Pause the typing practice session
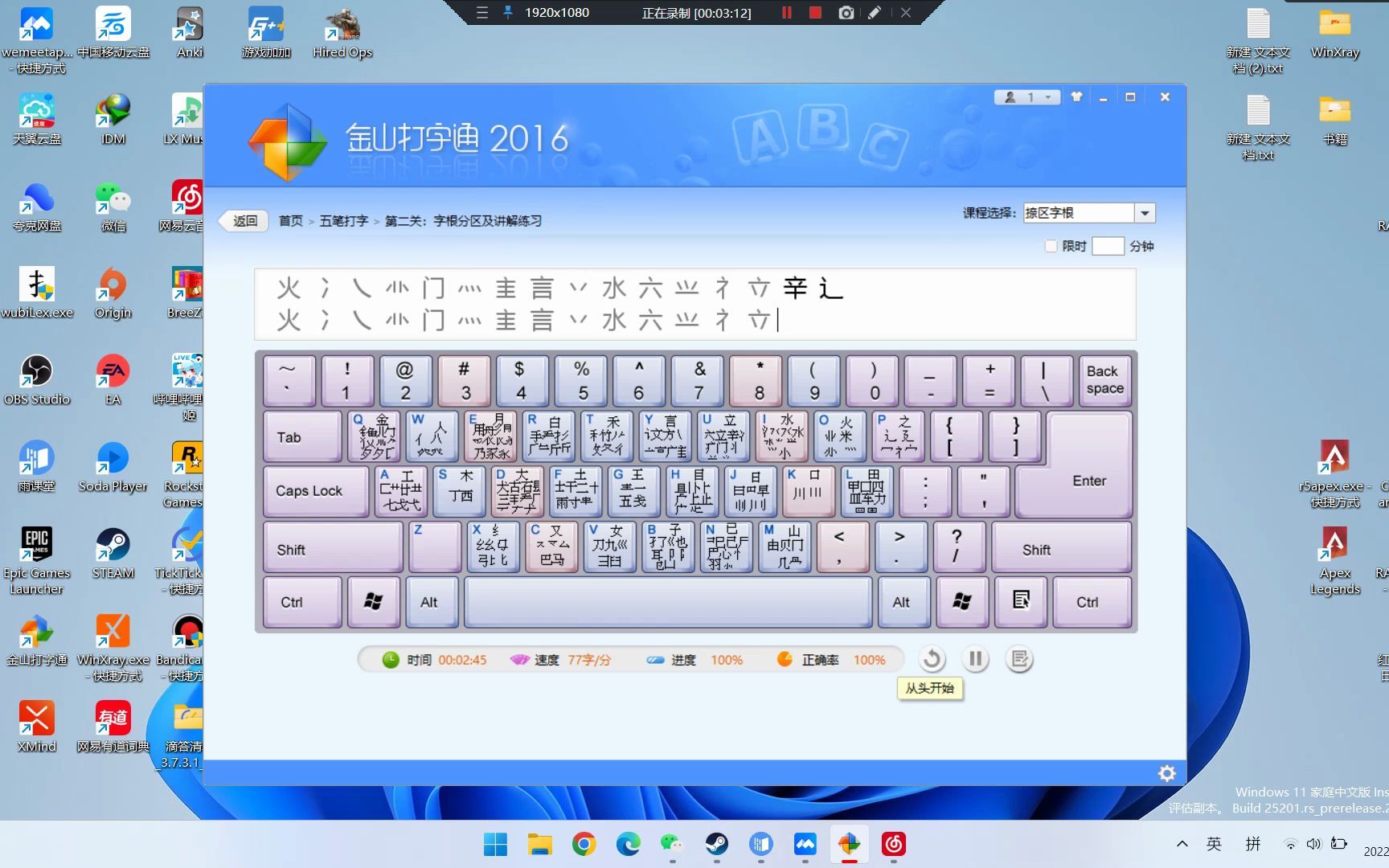 point(975,660)
